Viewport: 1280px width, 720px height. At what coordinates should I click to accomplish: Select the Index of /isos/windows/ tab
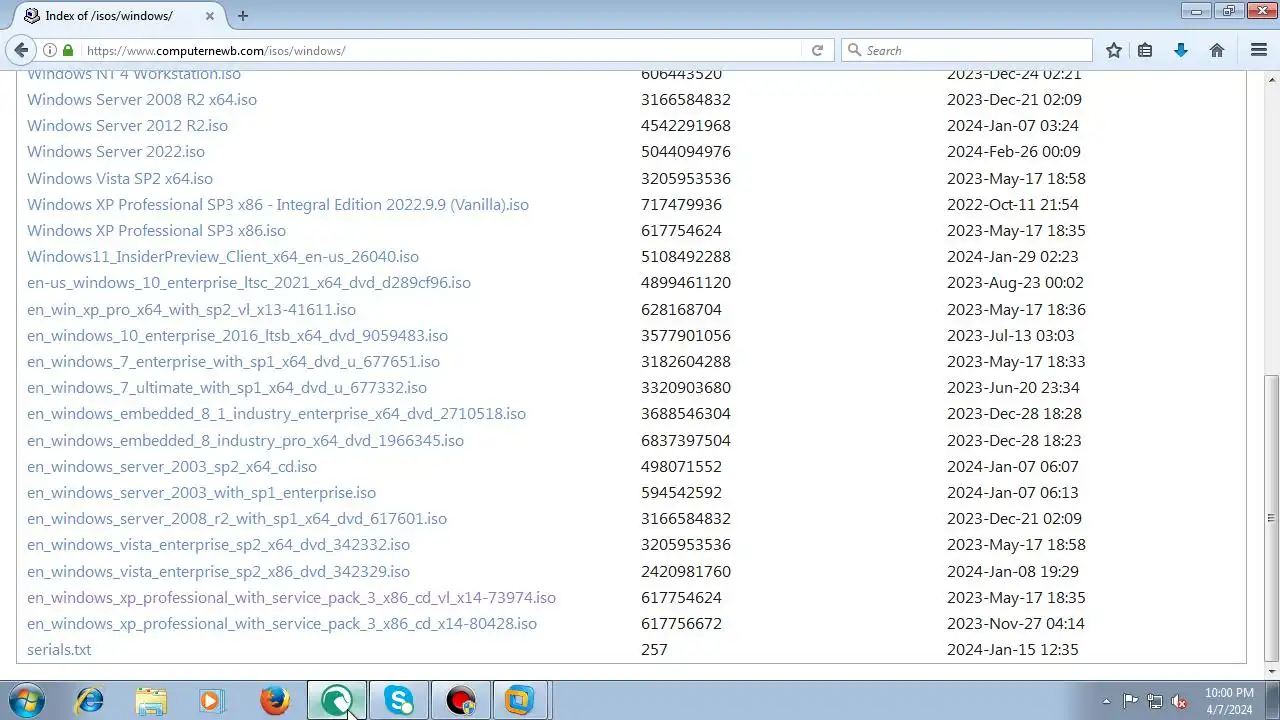point(120,15)
